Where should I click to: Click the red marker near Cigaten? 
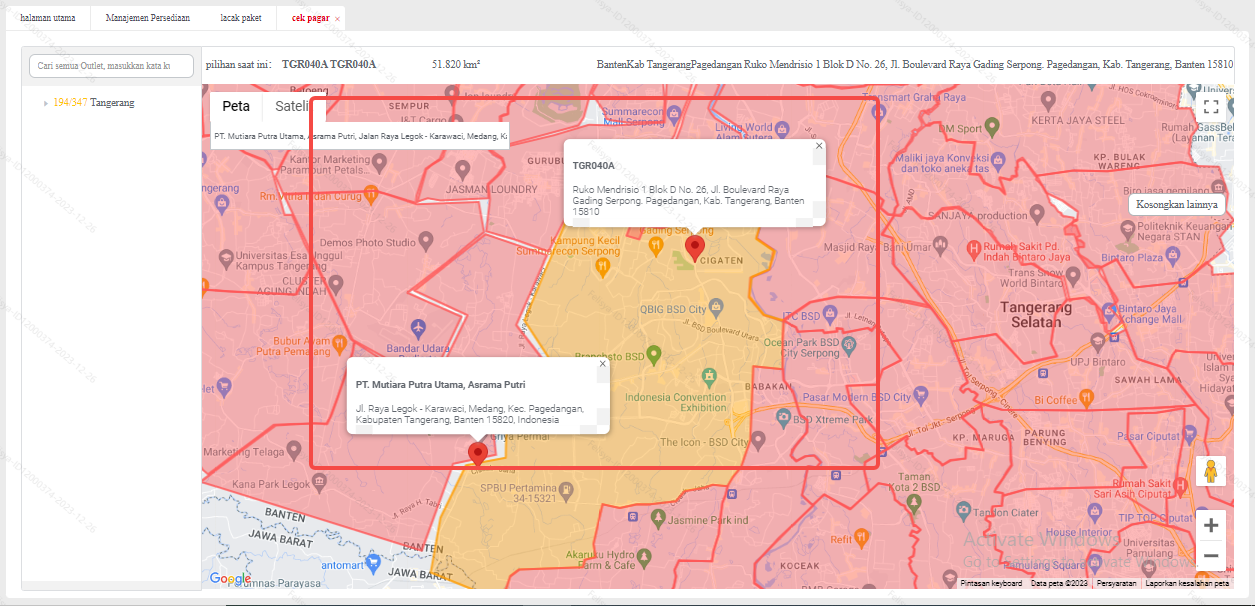(694, 248)
